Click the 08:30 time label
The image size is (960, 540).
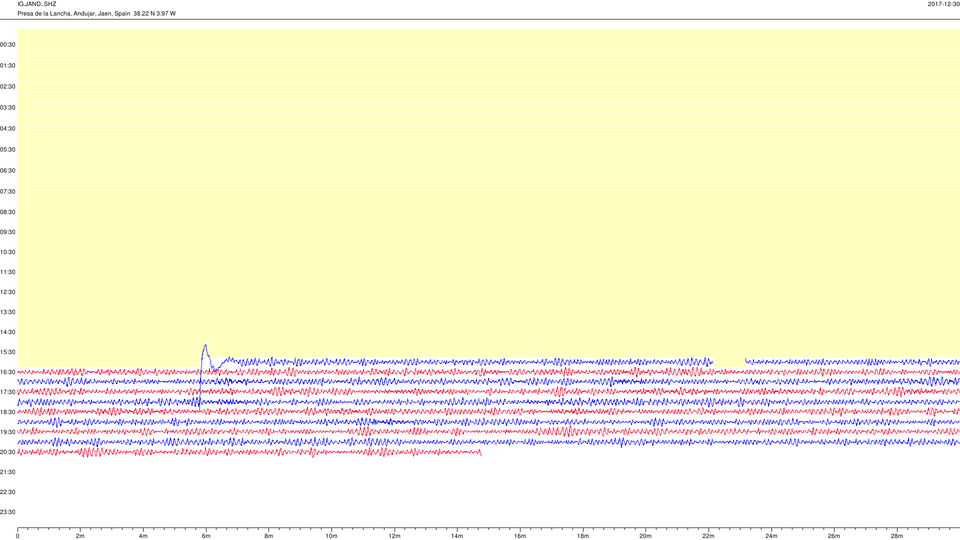click(x=8, y=212)
